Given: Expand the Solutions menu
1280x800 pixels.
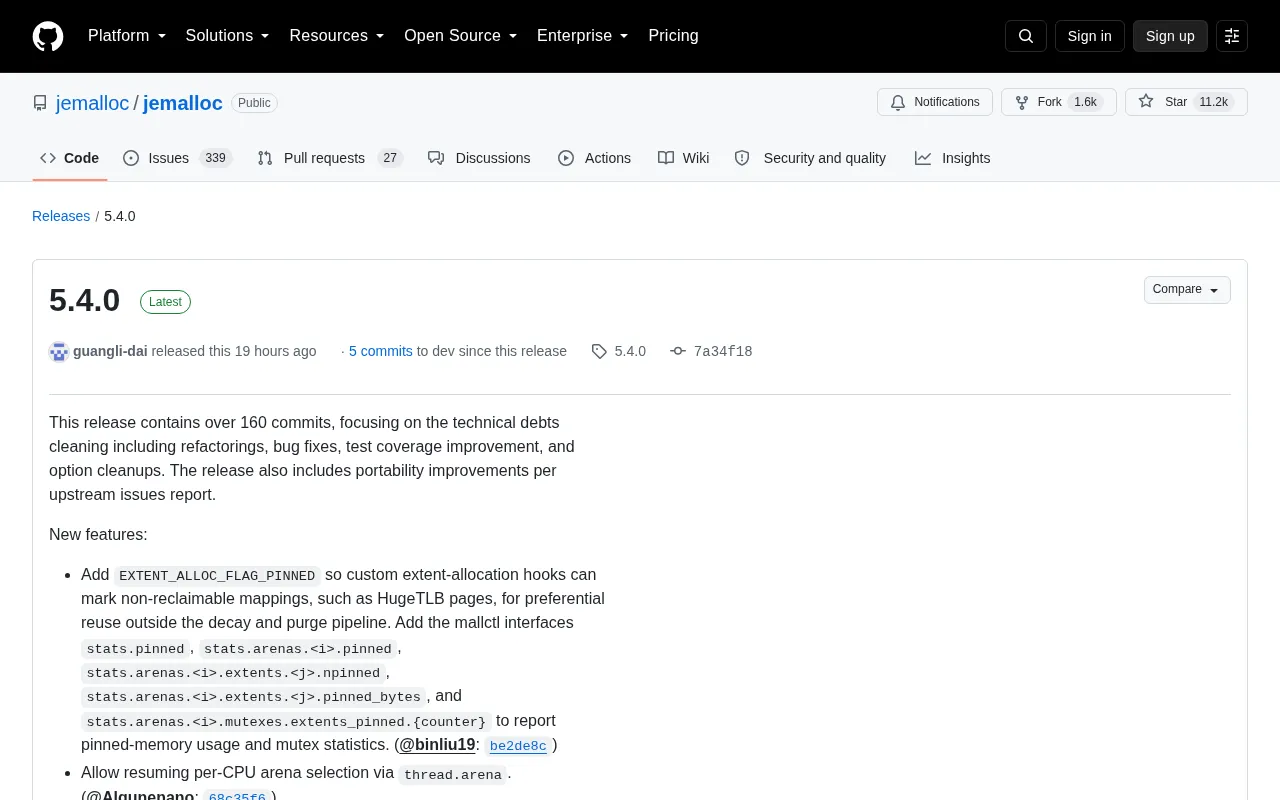Looking at the screenshot, I should pyautogui.click(x=228, y=36).
